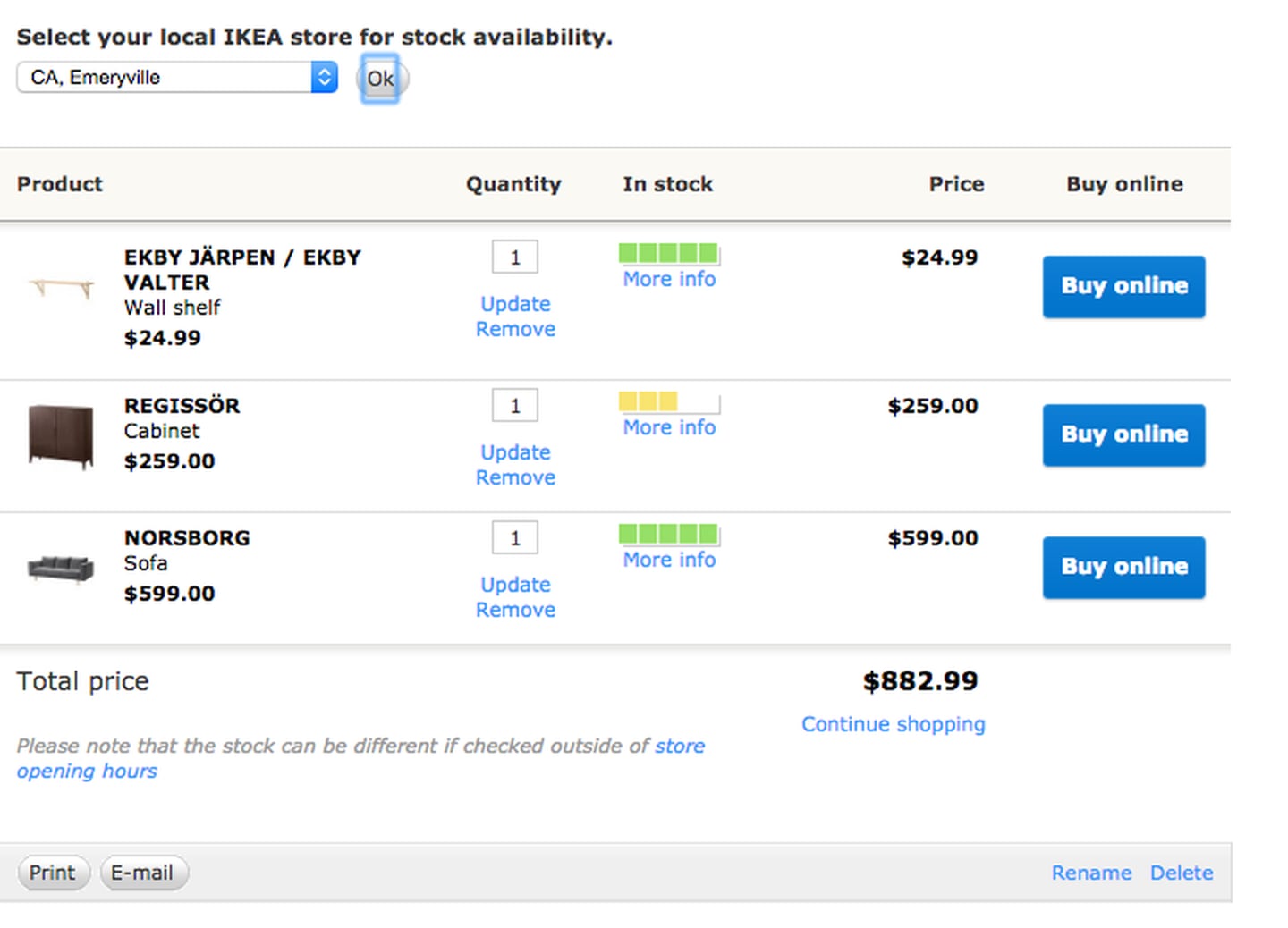This screenshot has width=1288, height=928.
Task: Open More info for NORSBORG sofa stock
Action: pos(669,561)
